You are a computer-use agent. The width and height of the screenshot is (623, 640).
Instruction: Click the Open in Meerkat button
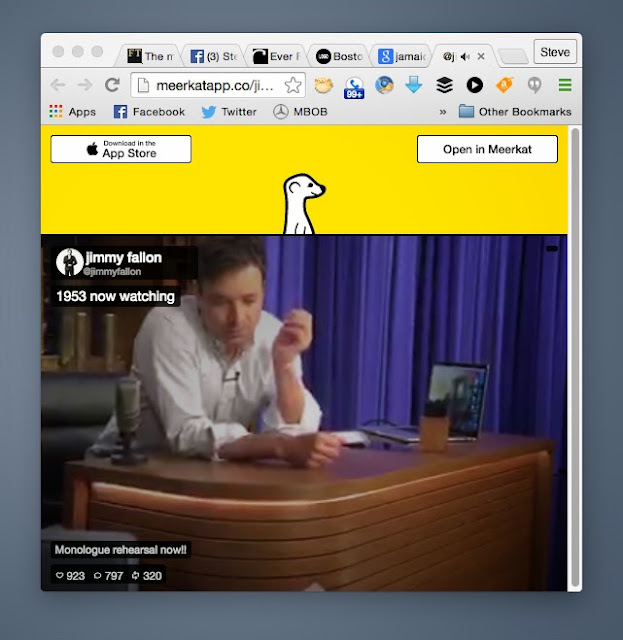click(x=487, y=149)
